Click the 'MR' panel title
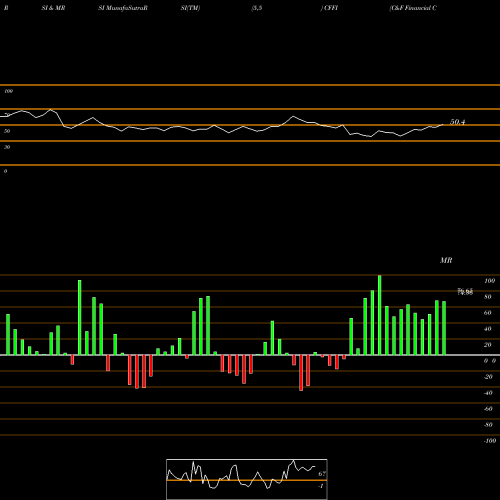This screenshot has width=500, height=500. [446, 260]
